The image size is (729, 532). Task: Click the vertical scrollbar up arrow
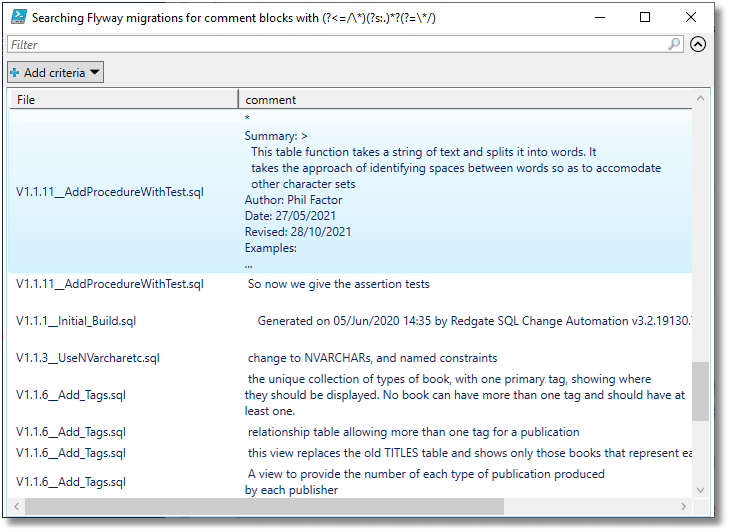[x=700, y=98]
